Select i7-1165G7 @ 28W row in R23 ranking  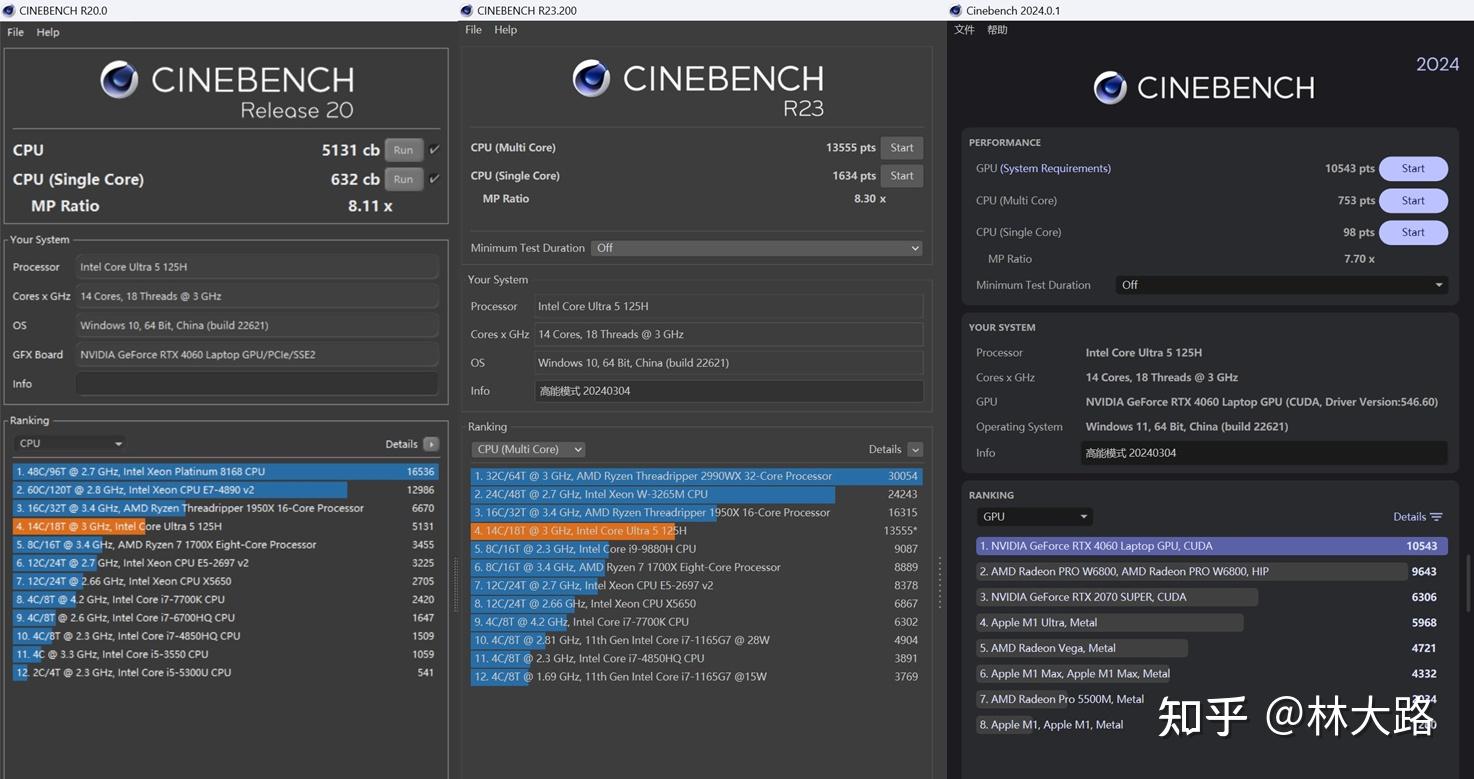pos(696,641)
